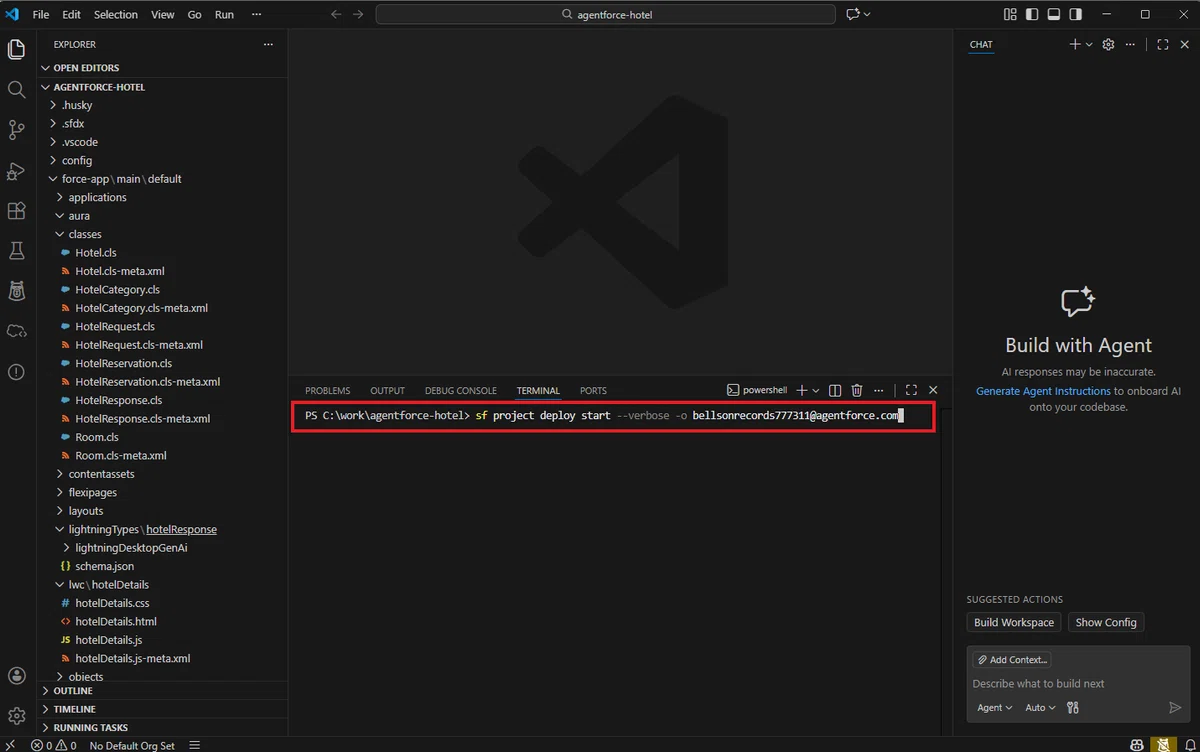
Task: Open the Chat panel settings gear
Action: click(x=1108, y=44)
